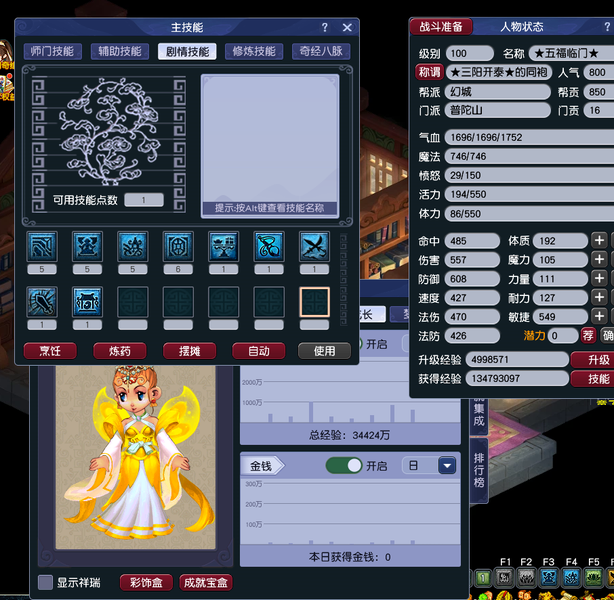
Task: Activate the F2 hotbar skill icon
Action: tap(526, 578)
